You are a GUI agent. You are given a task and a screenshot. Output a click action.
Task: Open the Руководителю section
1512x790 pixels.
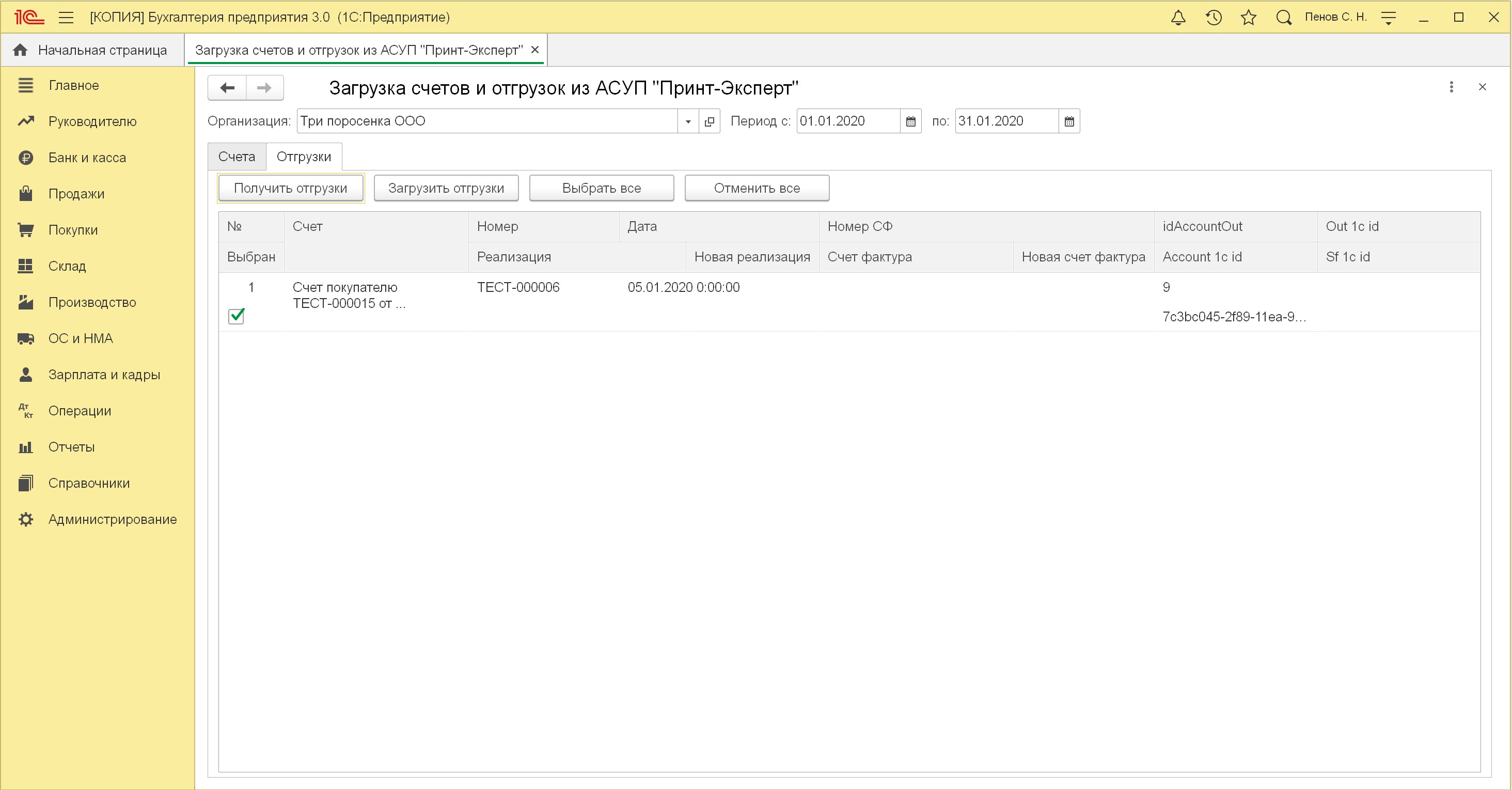(x=97, y=121)
